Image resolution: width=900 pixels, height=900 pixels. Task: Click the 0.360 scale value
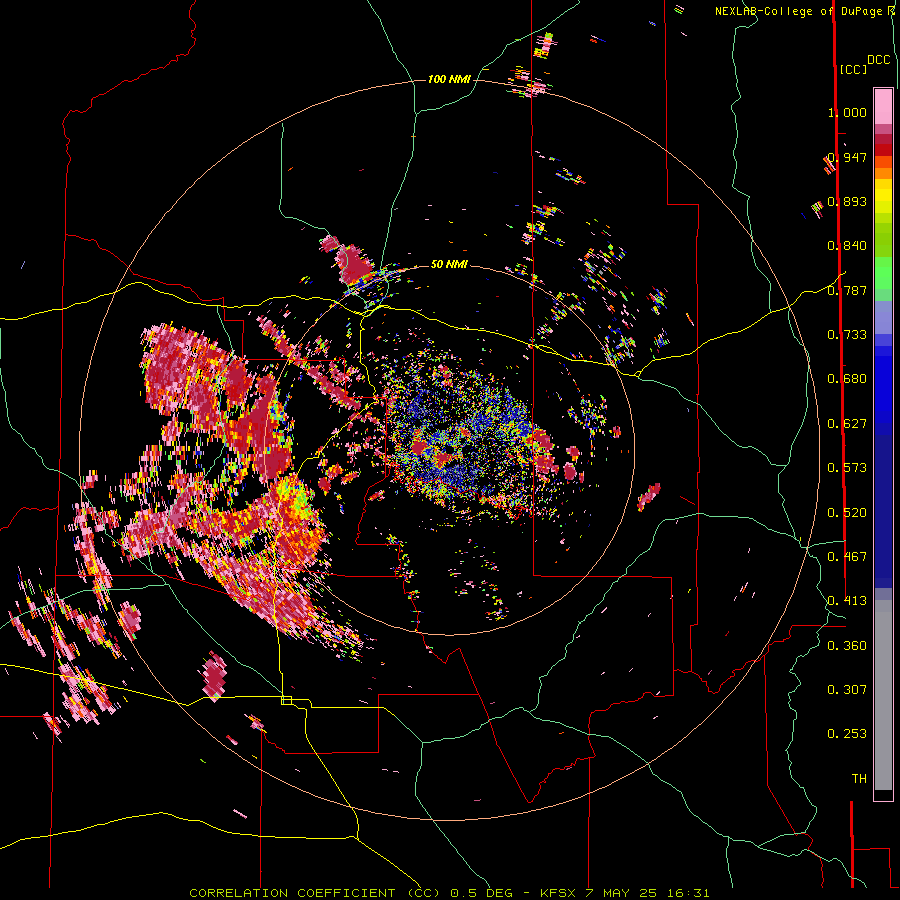[847, 646]
